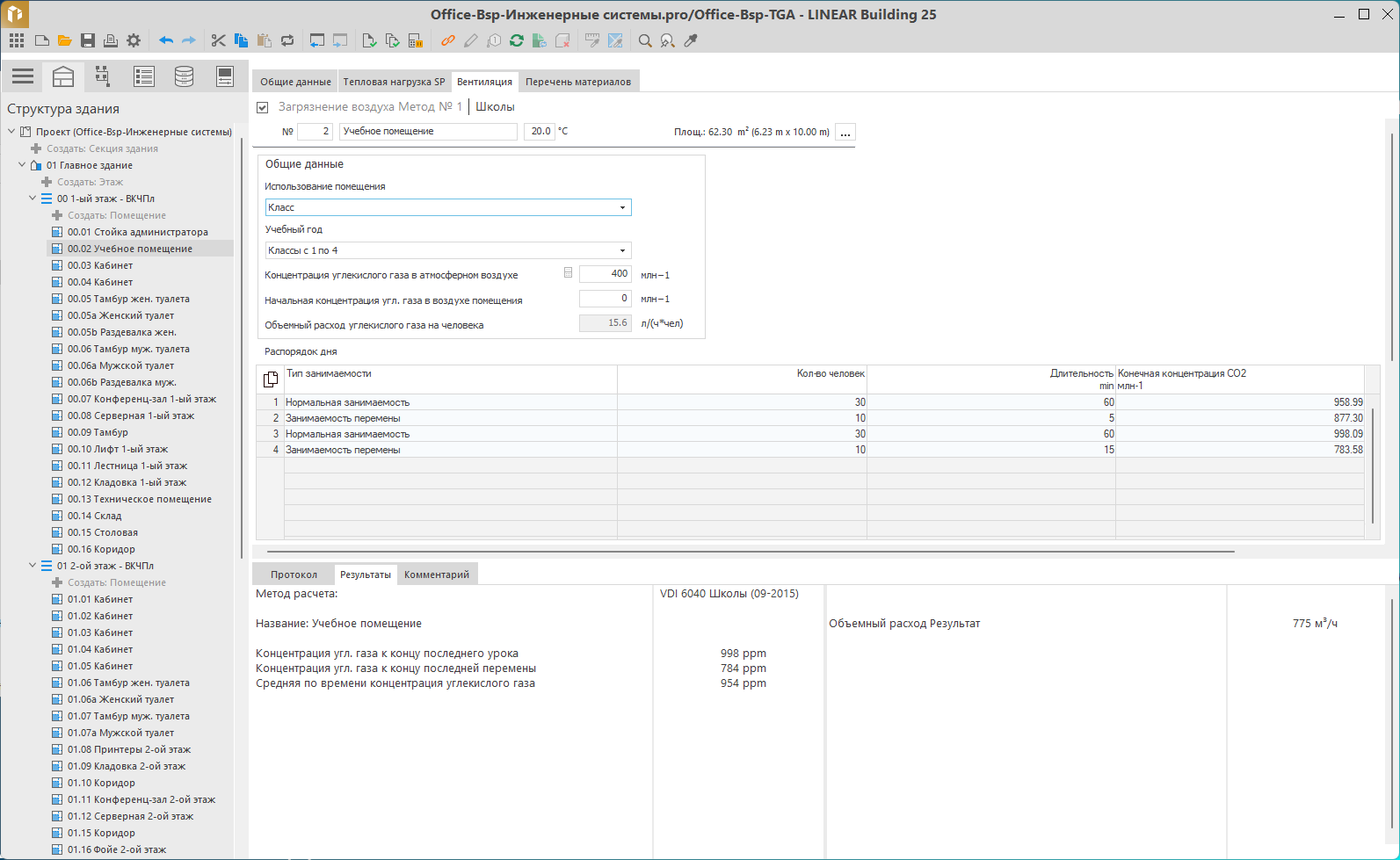The image size is (1400, 860).
Task: Open project with the folder icon
Action: click(x=64, y=40)
